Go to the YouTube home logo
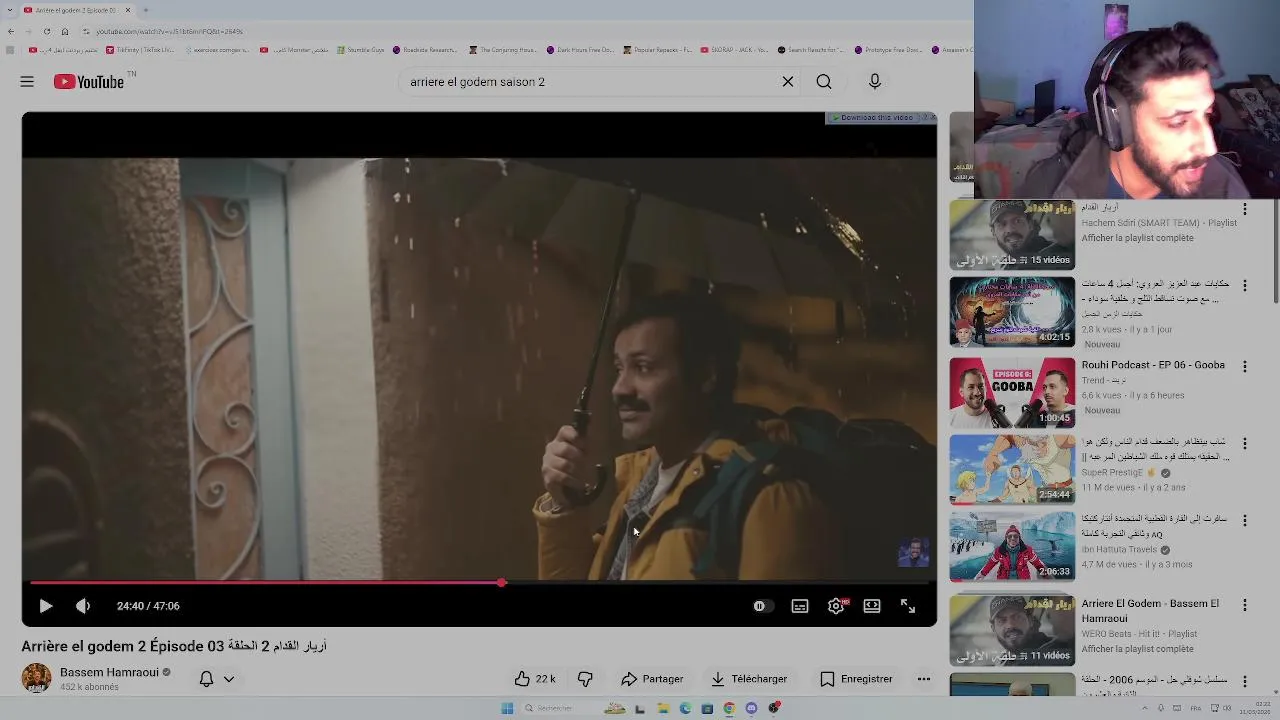The image size is (1280, 720). [89, 82]
